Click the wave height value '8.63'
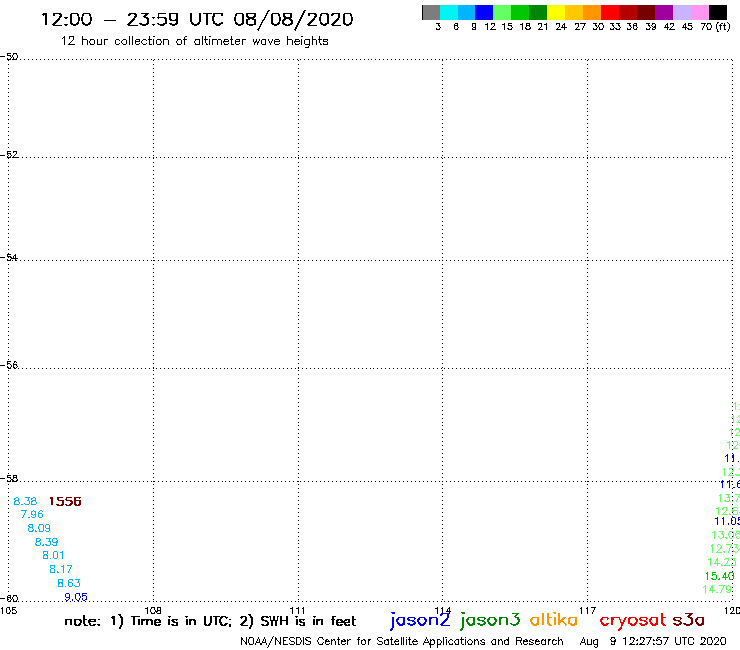The height and width of the screenshot is (650, 740). [69, 583]
